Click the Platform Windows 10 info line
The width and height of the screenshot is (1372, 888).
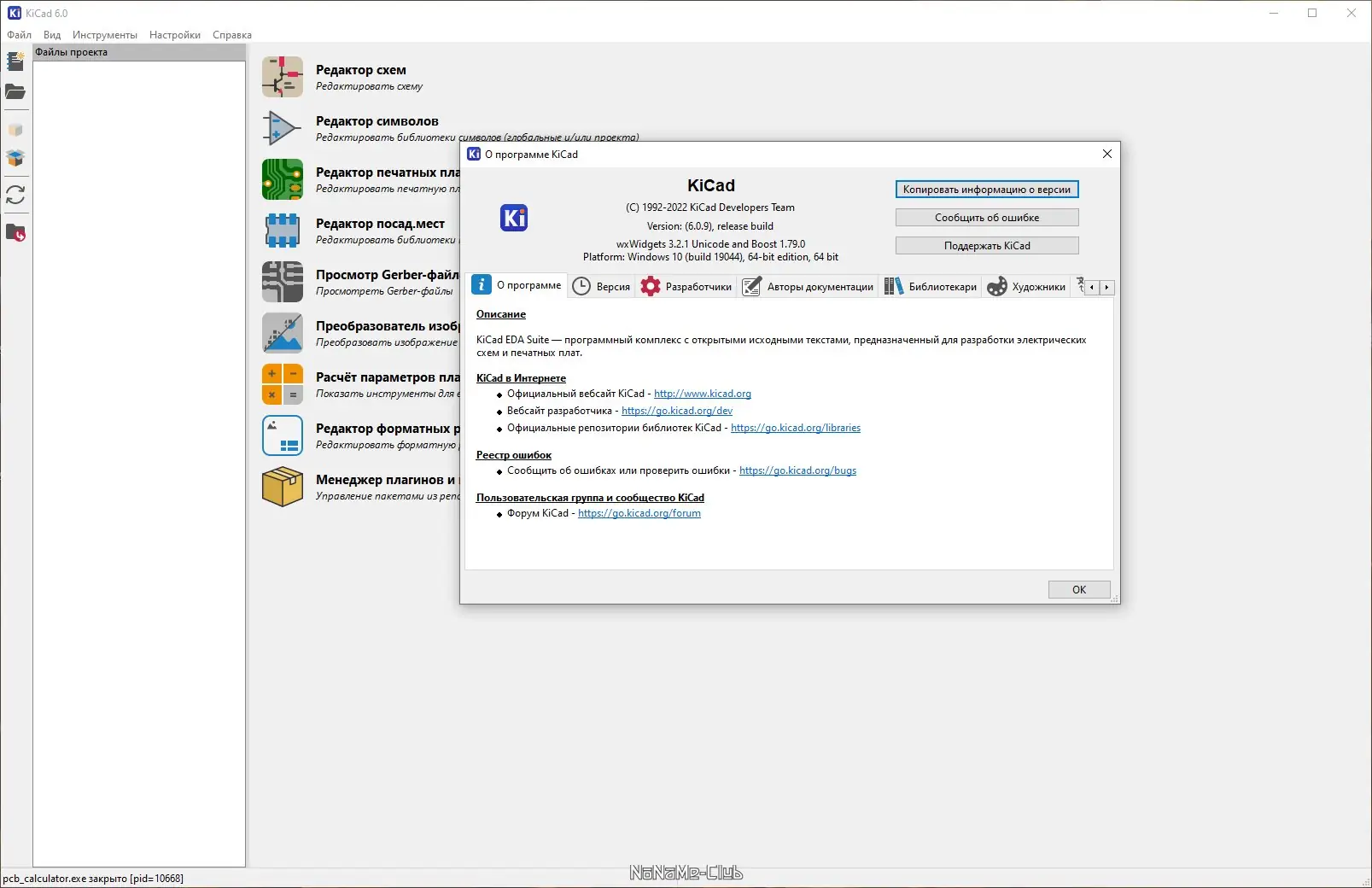pos(710,257)
